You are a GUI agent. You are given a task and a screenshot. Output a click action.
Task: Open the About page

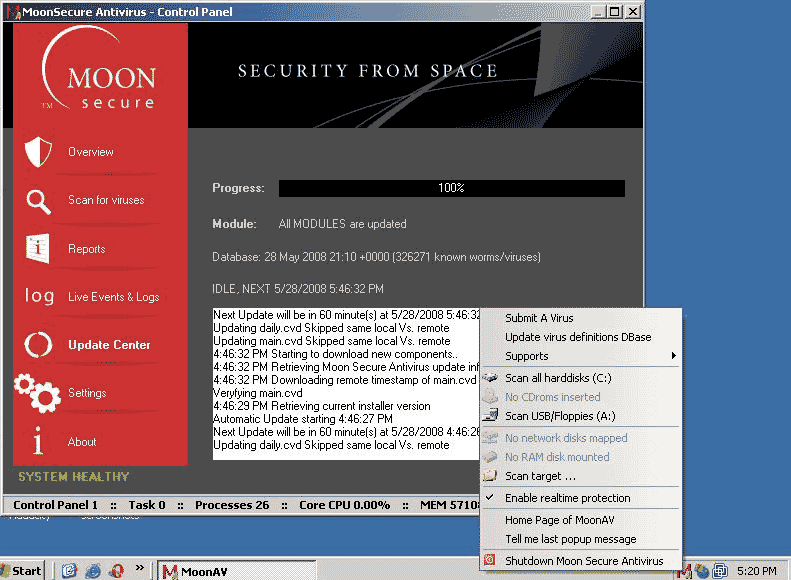point(82,441)
